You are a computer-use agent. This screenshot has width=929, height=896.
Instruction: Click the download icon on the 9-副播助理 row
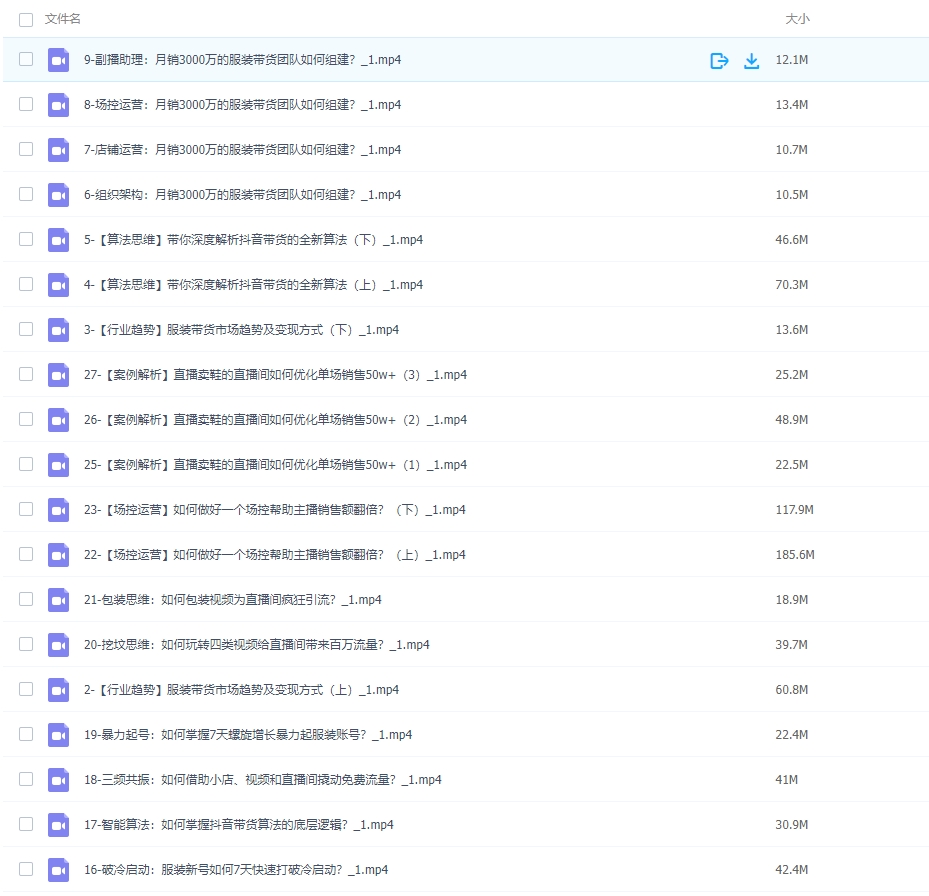click(x=752, y=61)
